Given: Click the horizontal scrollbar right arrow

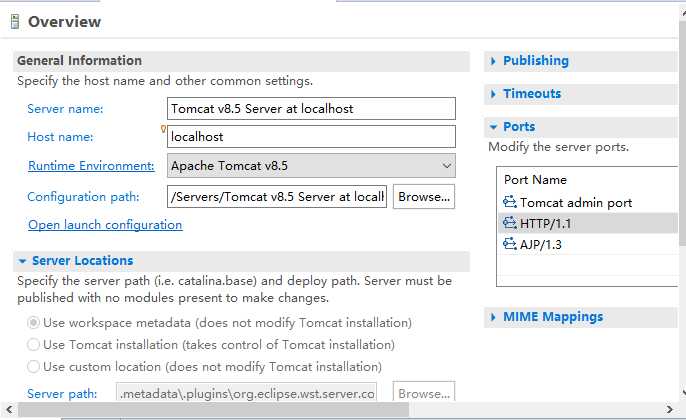Looking at the screenshot, I should tap(670, 410).
